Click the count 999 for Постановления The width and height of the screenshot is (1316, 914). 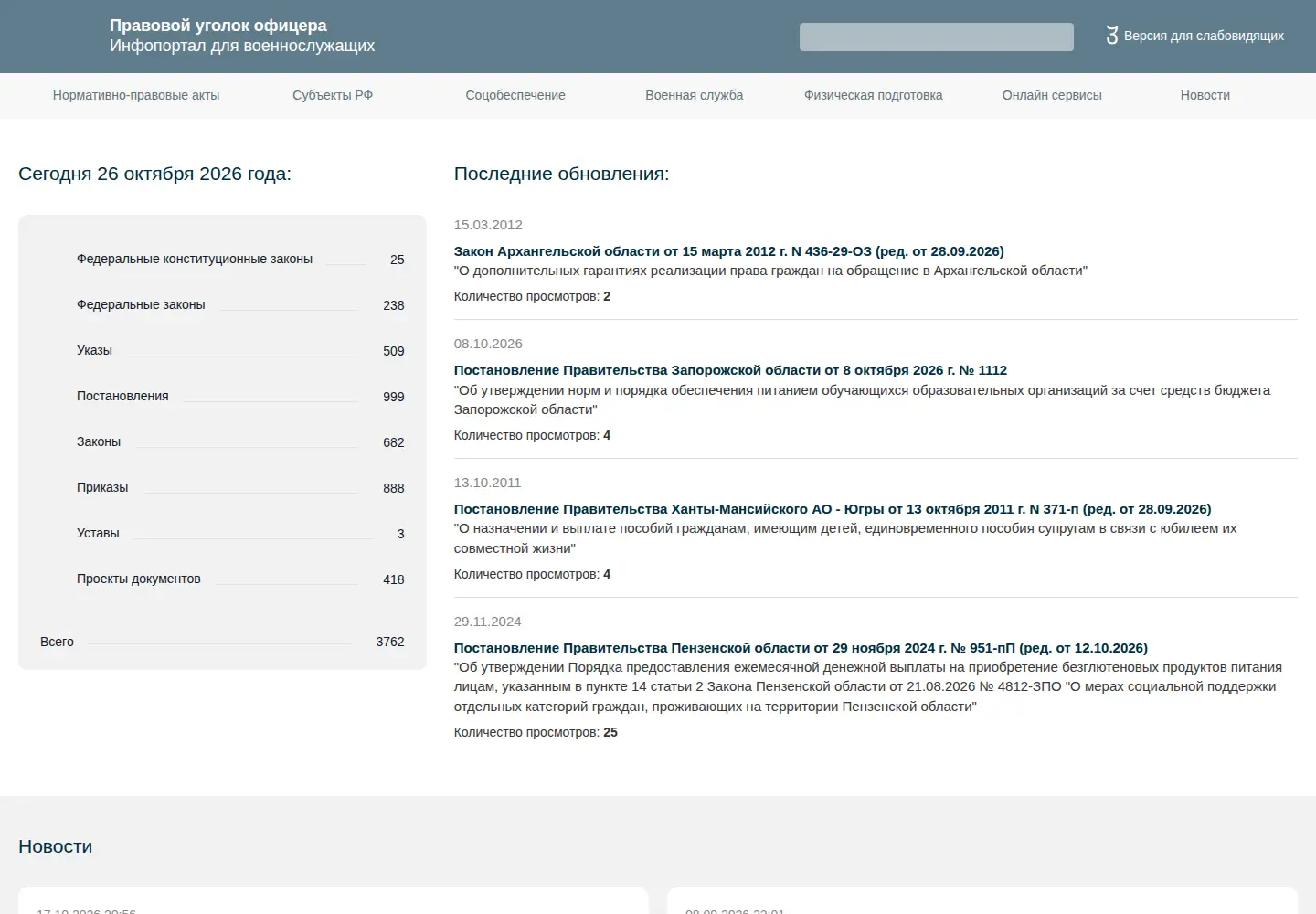click(394, 397)
